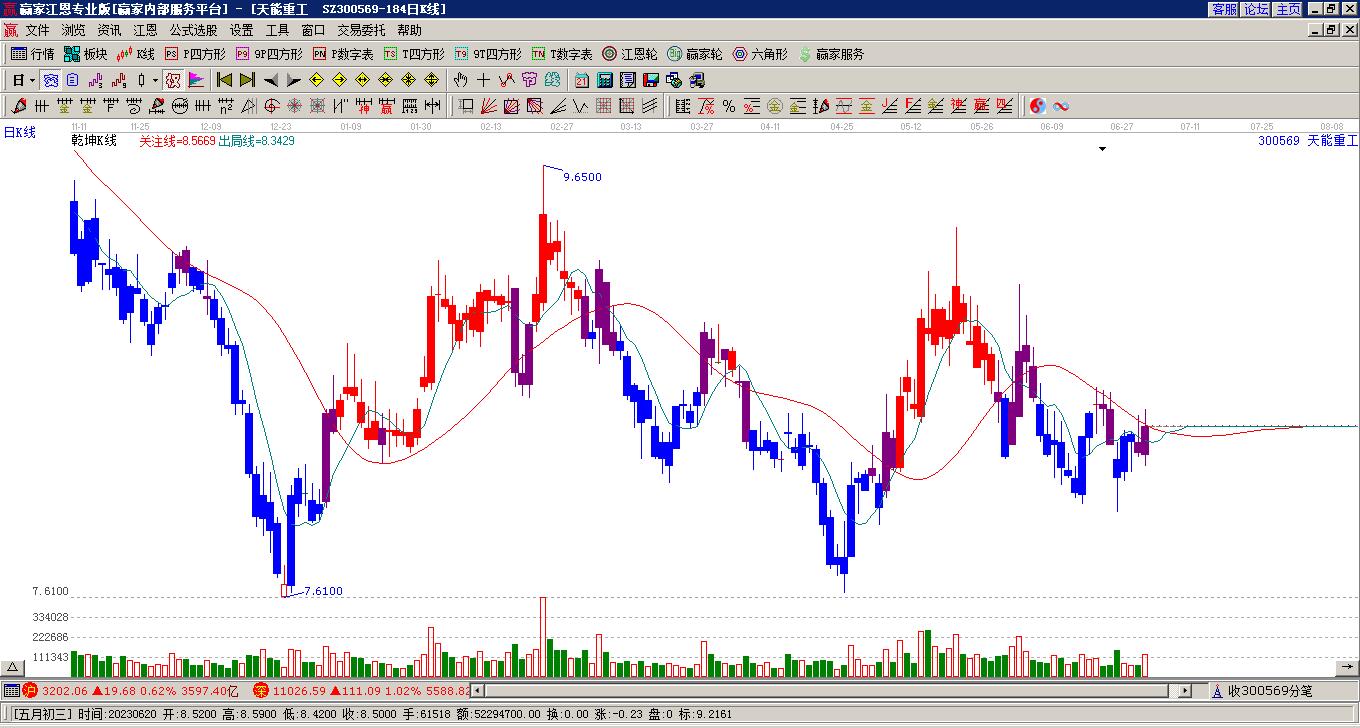Click the 客服 button in title bar
This screenshot has width=1360, height=728.
pyautogui.click(x=1224, y=9)
